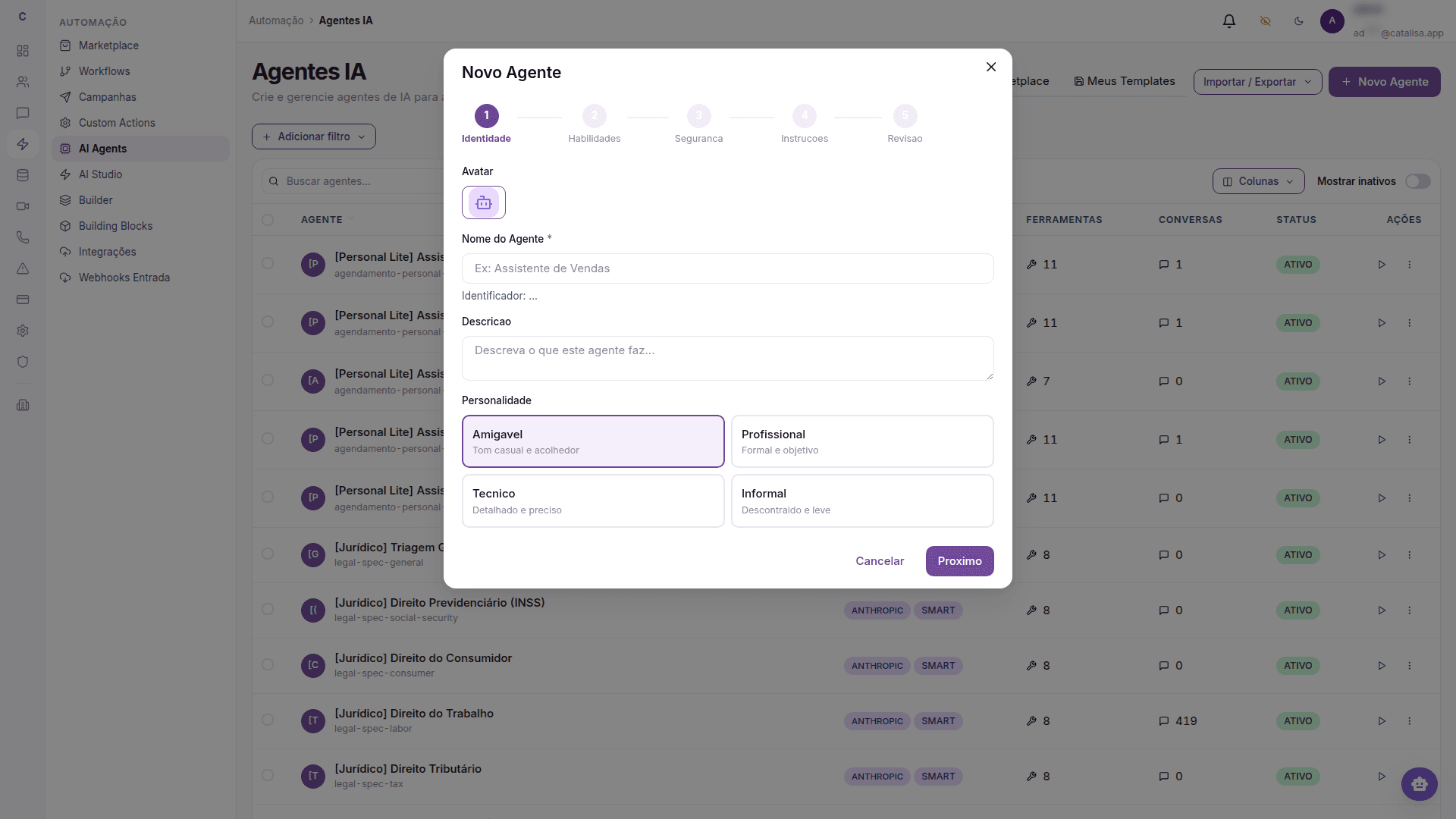Open Colunas dropdown
1456x819 pixels.
[x=1258, y=181]
